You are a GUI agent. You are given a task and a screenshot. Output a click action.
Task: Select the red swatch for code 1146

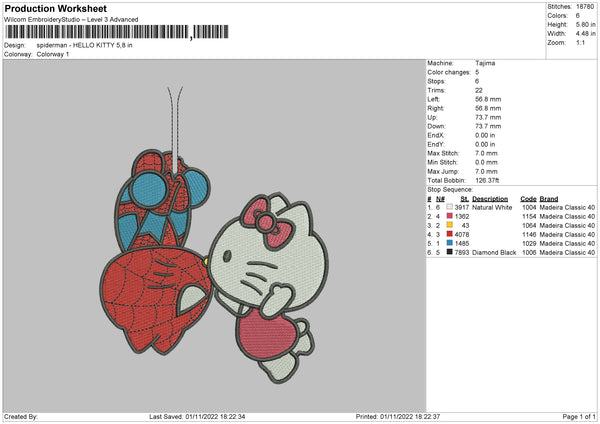coord(449,234)
